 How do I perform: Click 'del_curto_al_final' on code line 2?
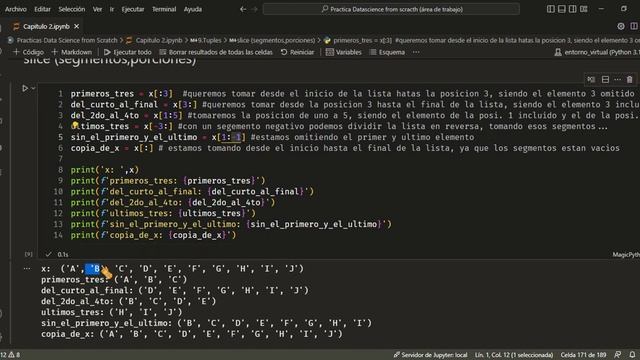tap(114, 105)
